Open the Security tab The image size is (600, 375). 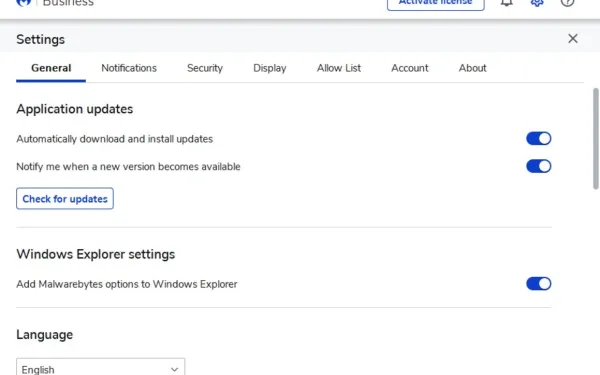point(205,68)
